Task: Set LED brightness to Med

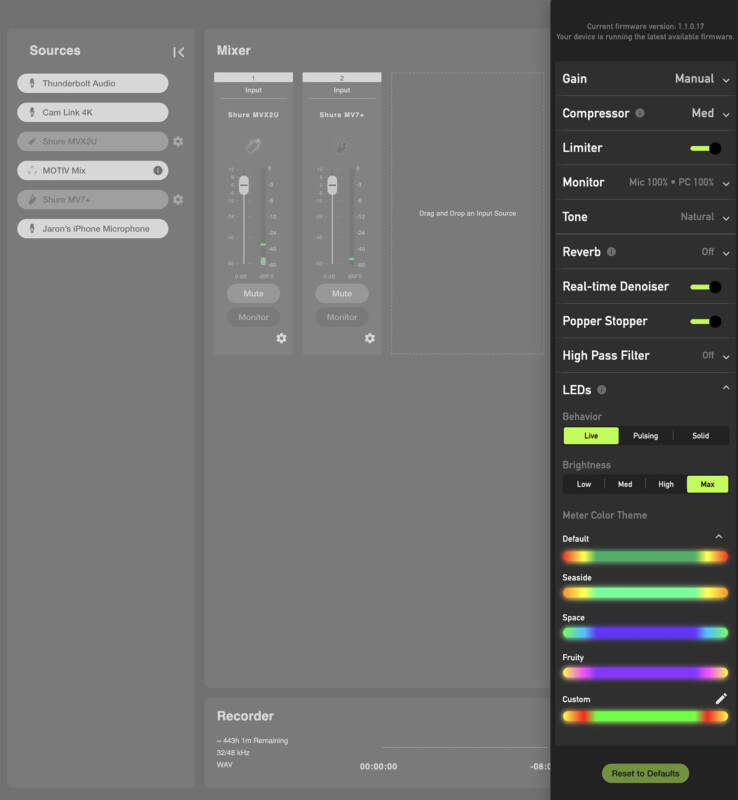Action: click(x=625, y=484)
